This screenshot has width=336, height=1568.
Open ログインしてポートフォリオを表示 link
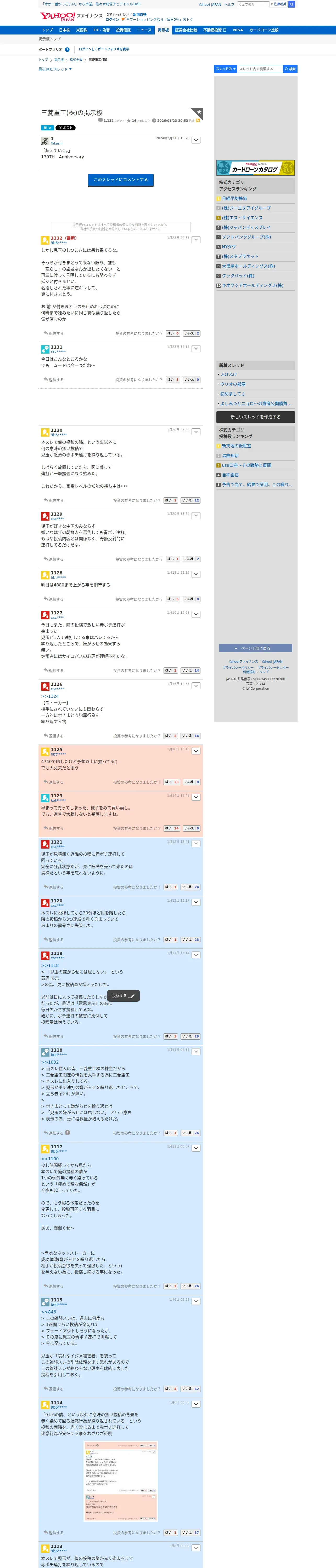(104, 49)
